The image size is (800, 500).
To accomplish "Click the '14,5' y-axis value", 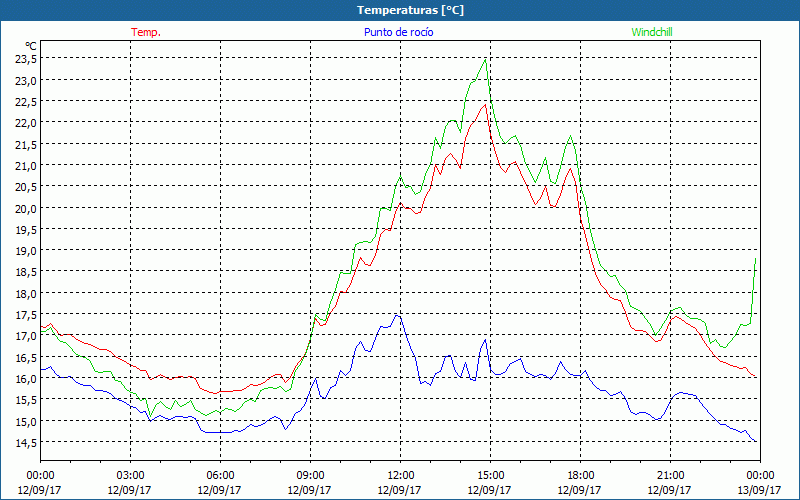I will point(26,442).
